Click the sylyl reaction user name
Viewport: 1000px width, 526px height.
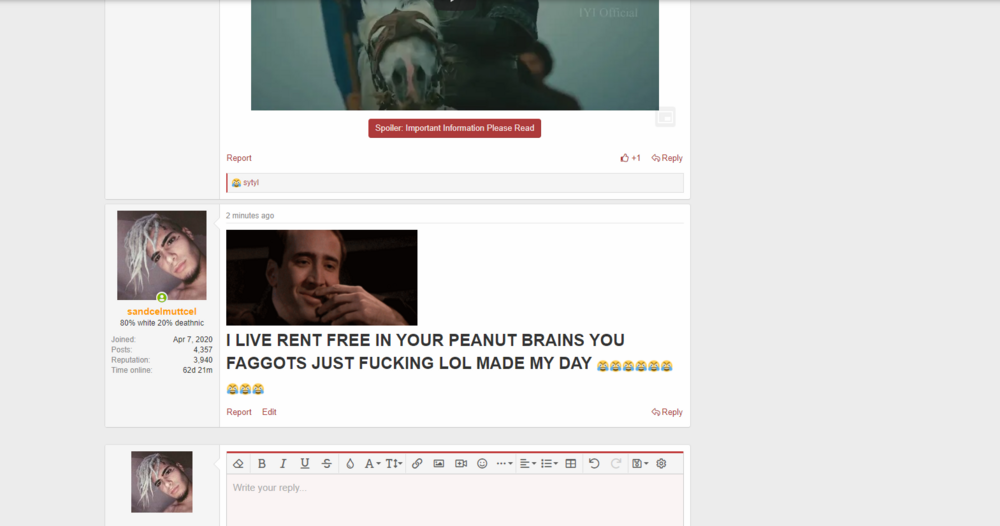[251, 182]
